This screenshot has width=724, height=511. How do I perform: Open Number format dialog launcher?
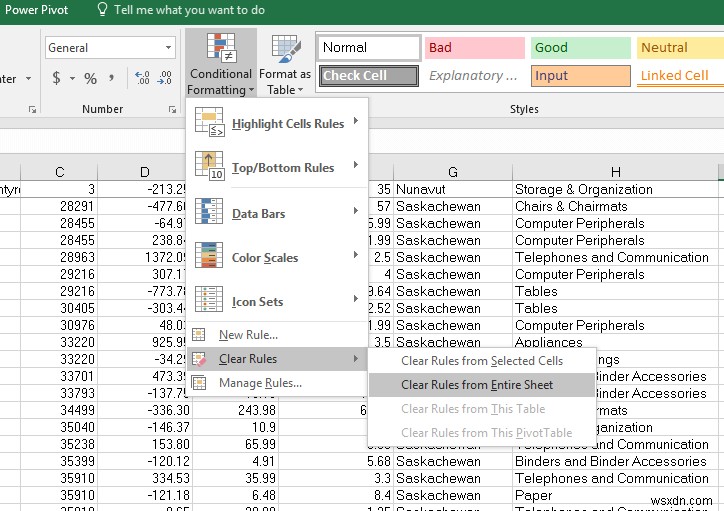(172, 109)
